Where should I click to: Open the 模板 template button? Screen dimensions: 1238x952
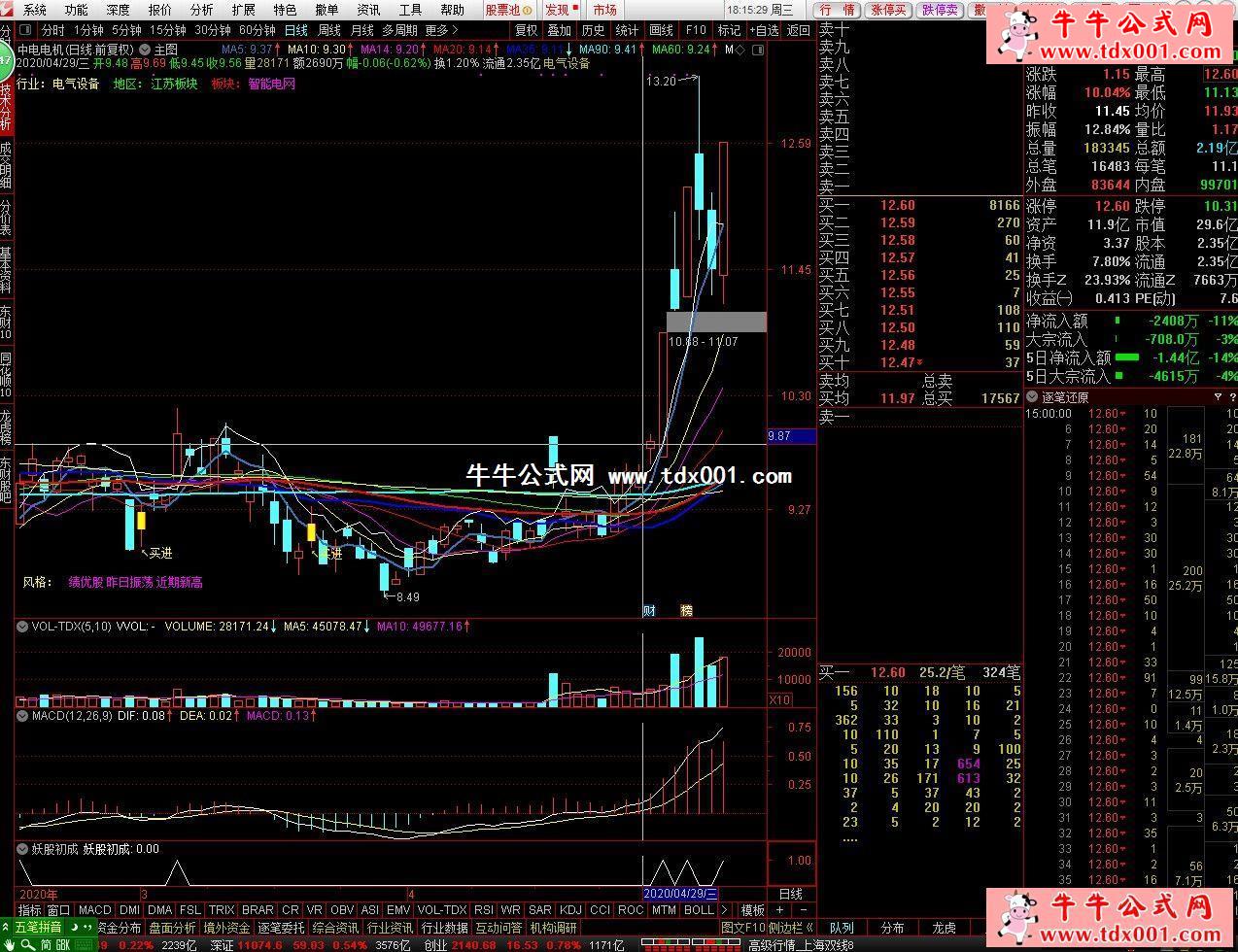coord(753,910)
